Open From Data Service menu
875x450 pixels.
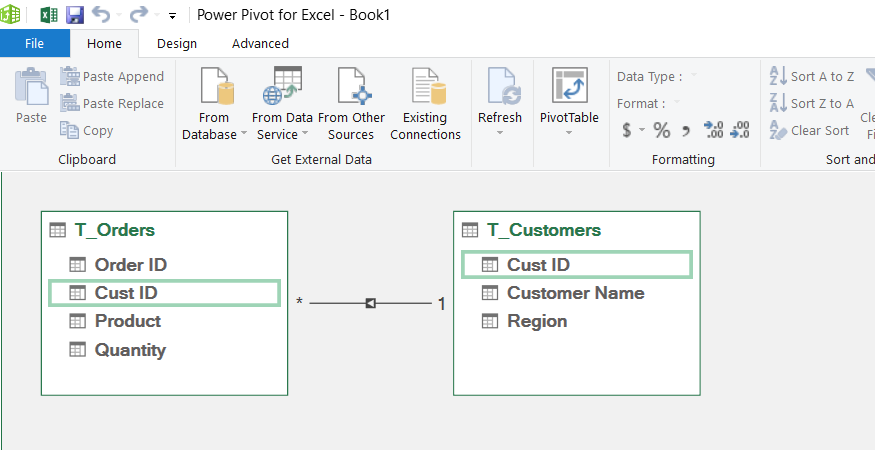click(x=282, y=104)
